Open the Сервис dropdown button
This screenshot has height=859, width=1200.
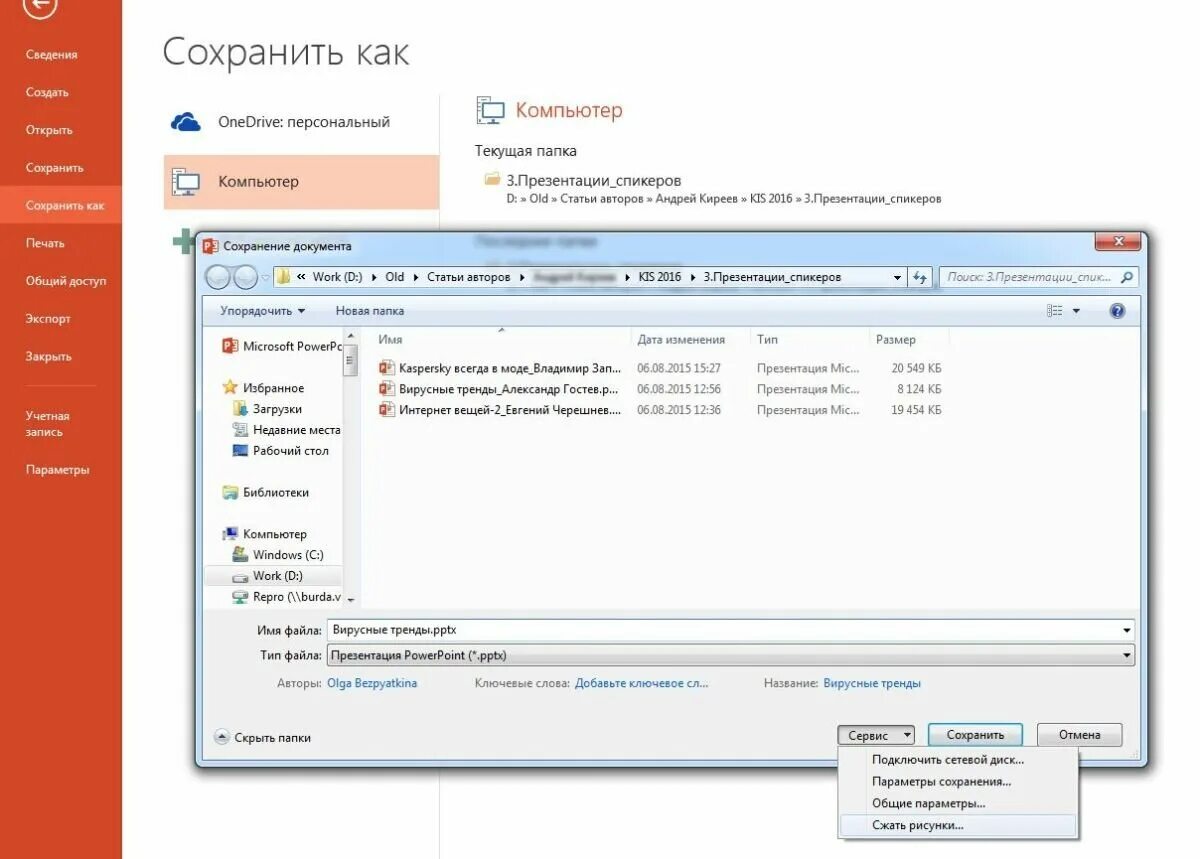click(x=876, y=735)
